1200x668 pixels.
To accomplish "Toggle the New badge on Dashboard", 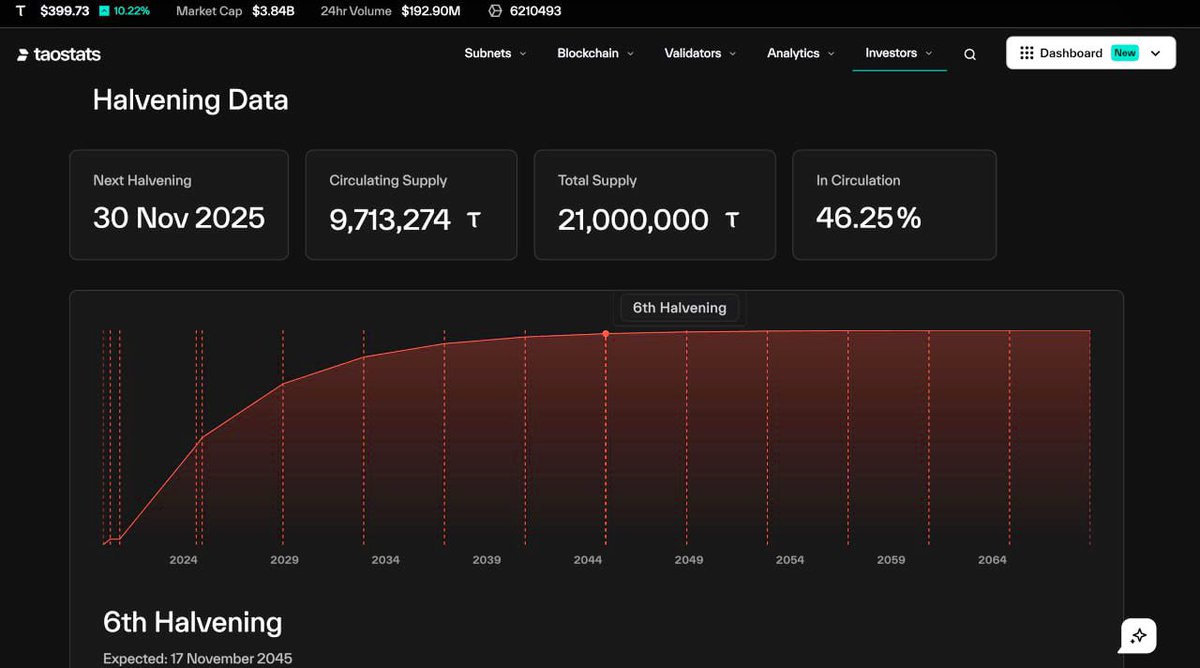I will 1126,52.
